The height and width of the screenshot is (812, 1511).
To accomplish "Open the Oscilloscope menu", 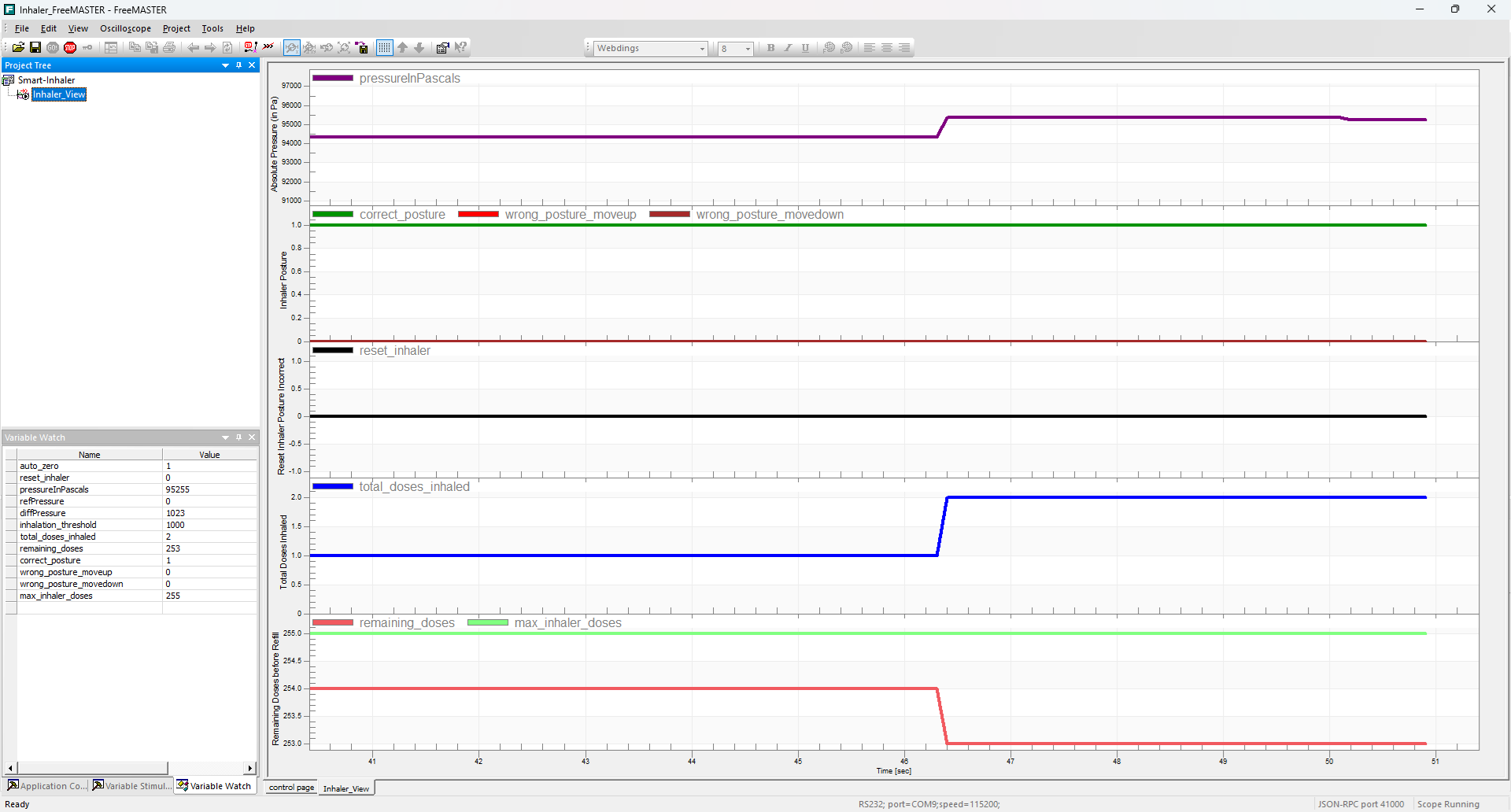I will 125,28.
